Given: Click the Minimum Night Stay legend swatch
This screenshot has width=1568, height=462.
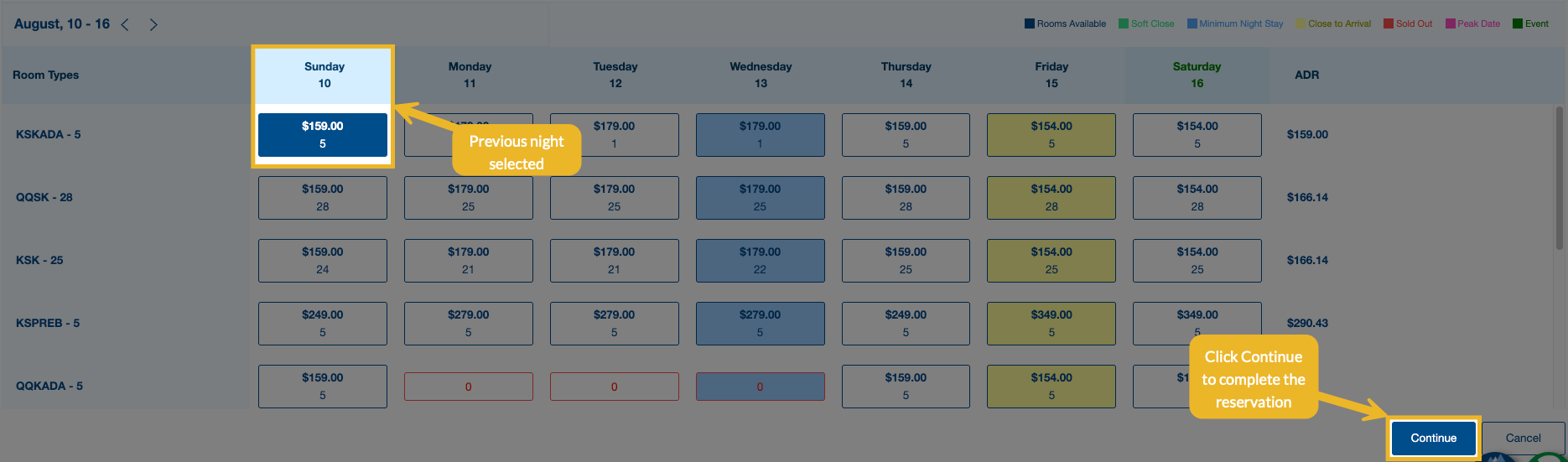Looking at the screenshot, I should click(1192, 23).
